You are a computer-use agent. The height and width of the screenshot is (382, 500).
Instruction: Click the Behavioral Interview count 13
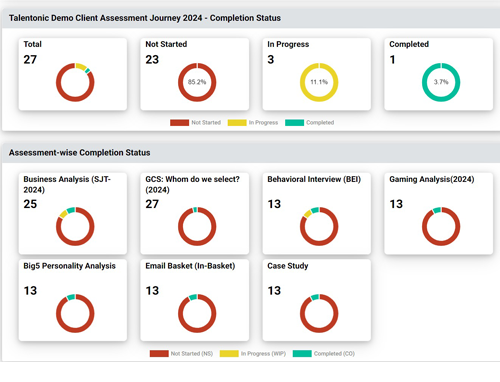click(274, 204)
